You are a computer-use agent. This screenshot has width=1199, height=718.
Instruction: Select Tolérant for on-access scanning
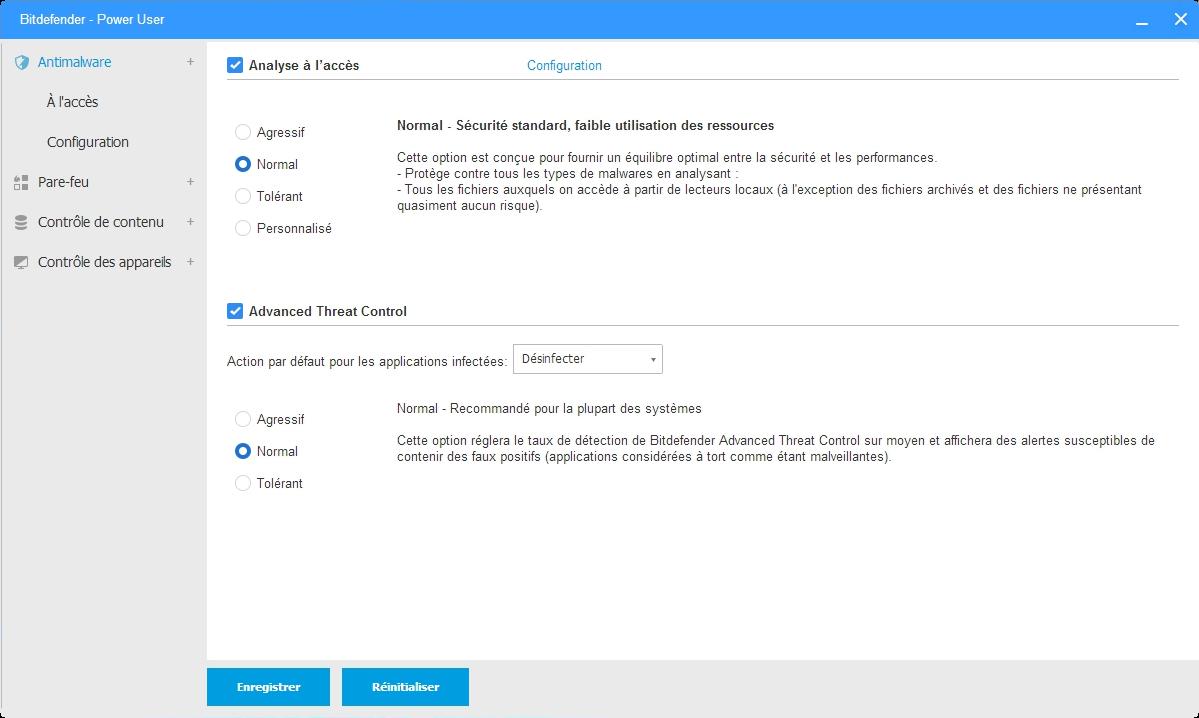tap(242, 197)
